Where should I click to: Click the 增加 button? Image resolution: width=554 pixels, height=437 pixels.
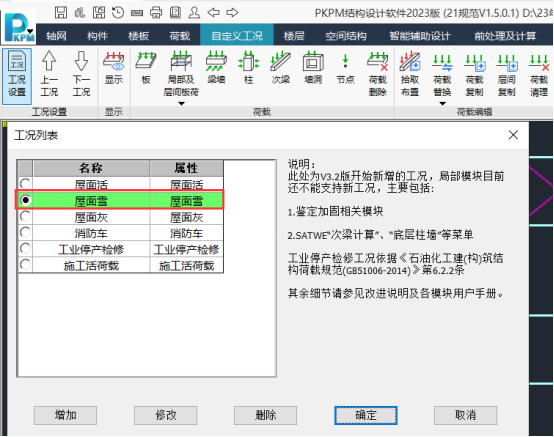pos(65,415)
